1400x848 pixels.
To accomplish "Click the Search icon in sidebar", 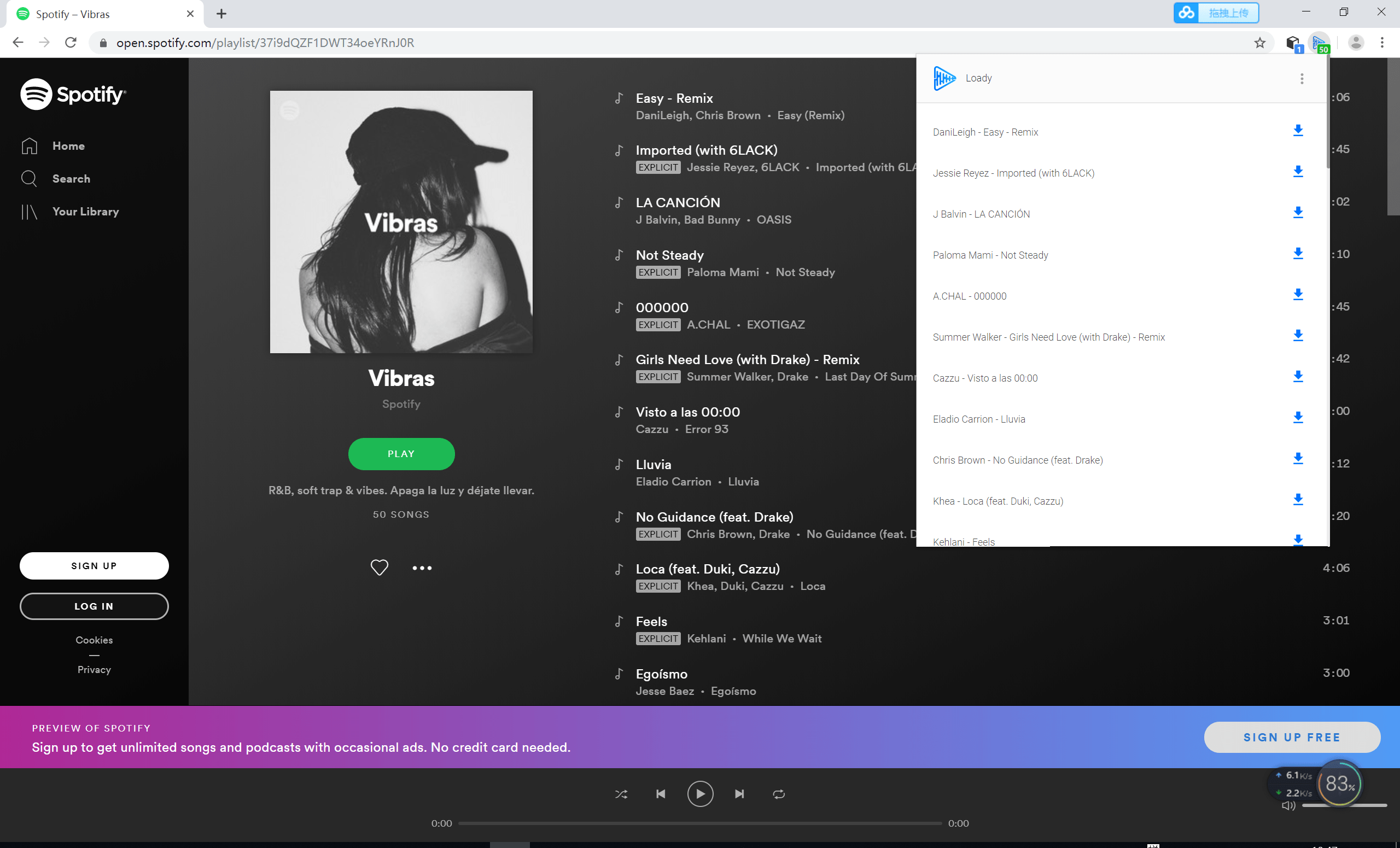I will pos(29,179).
